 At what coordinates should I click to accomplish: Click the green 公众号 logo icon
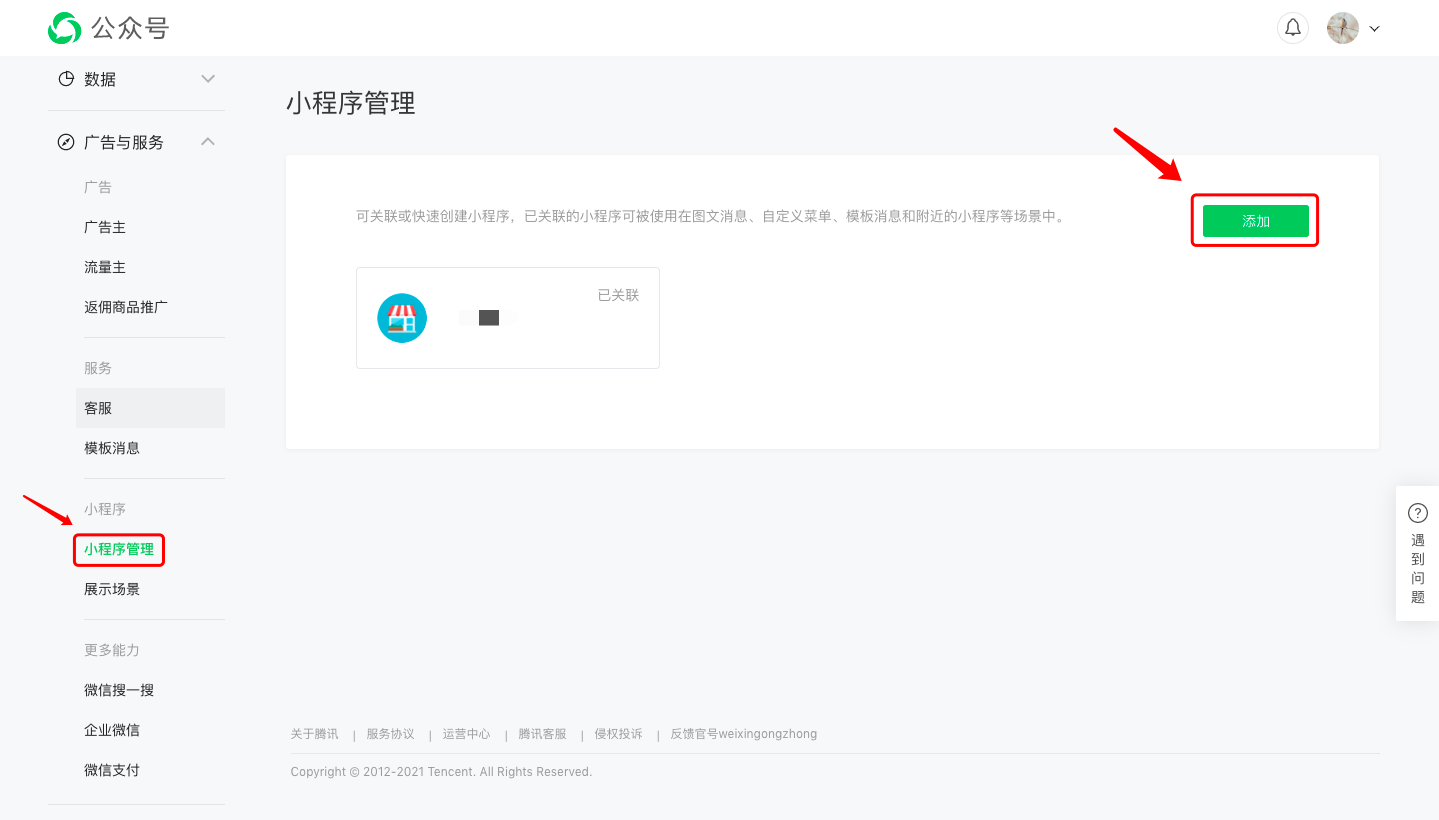pyautogui.click(x=64, y=28)
